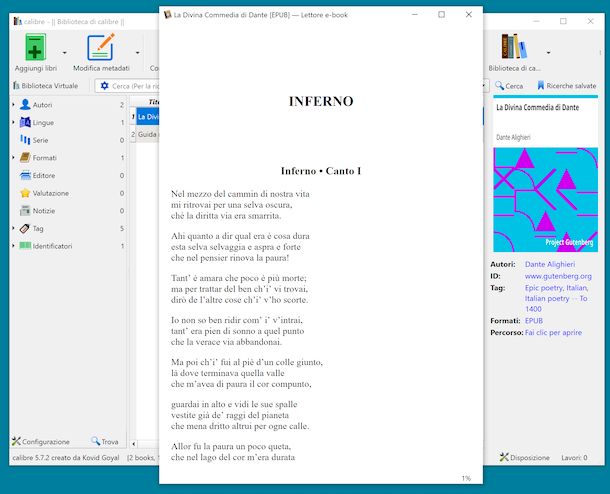Expand the Formati category arrow
The width and height of the screenshot is (610, 494).
point(13,158)
